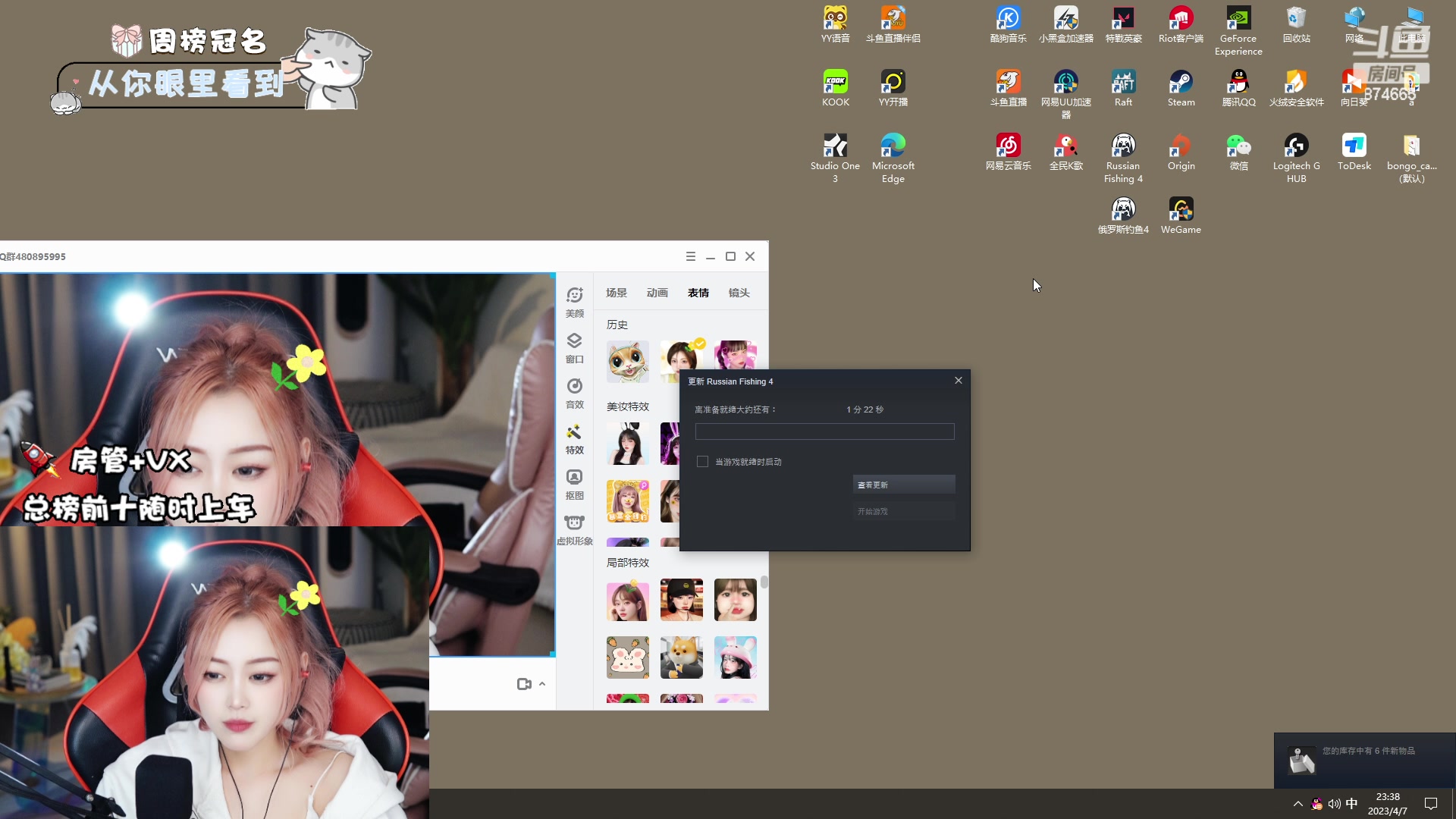Switch to the 场景 tab
Screen dimensions: 1456x819
tap(617, 293)
